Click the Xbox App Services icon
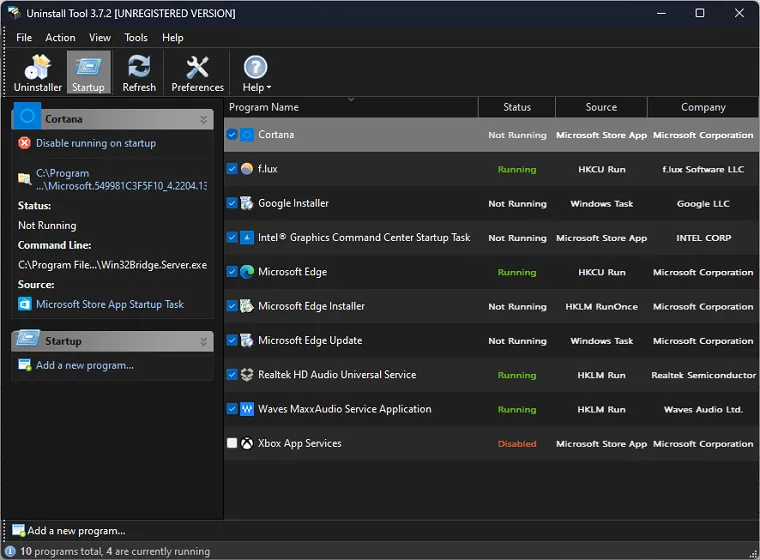This screenshot has width=760, height=560. [x=247, y=443]
